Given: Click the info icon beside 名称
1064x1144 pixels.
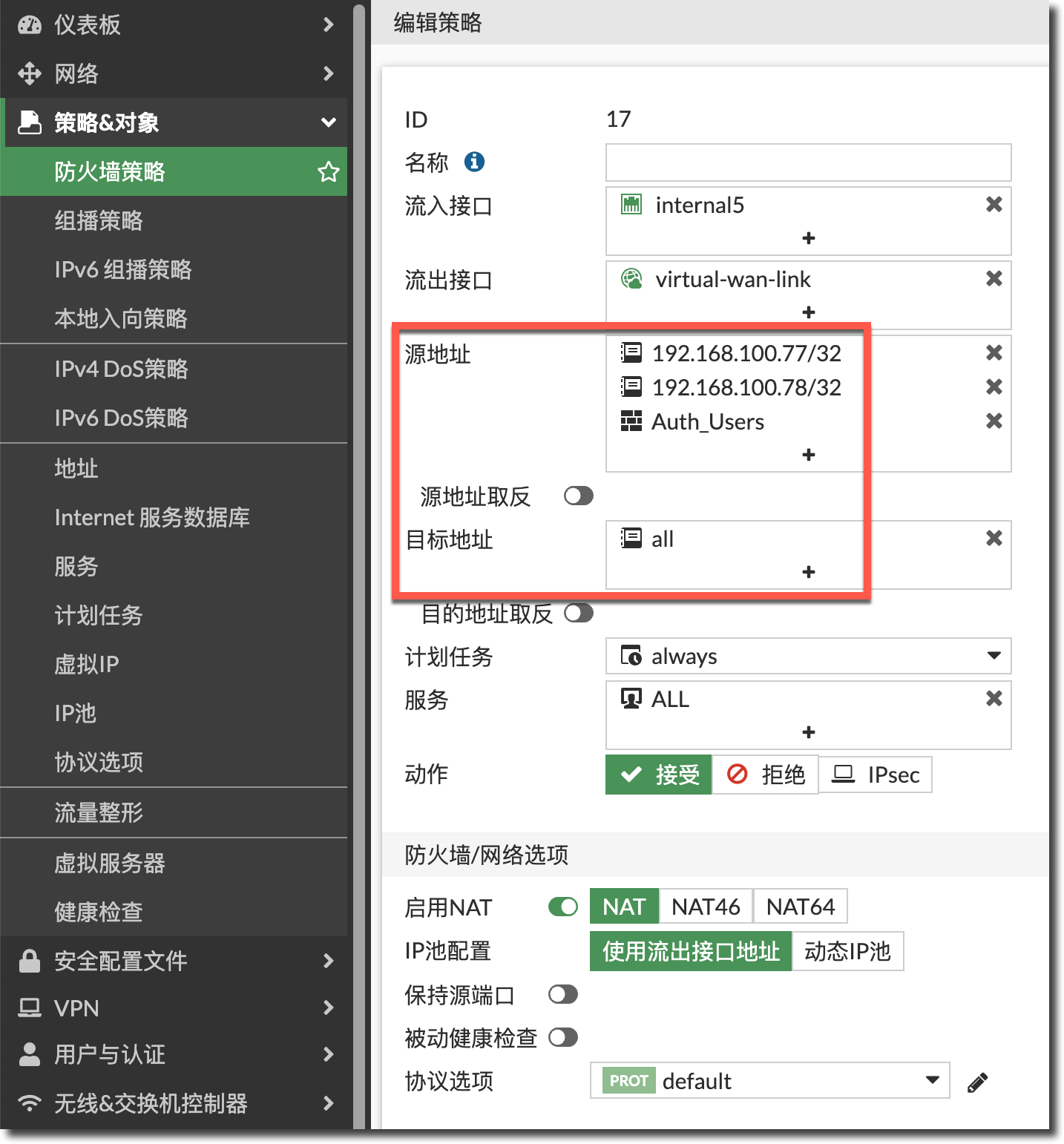Looking at the screenshot, I should (474, 161).
